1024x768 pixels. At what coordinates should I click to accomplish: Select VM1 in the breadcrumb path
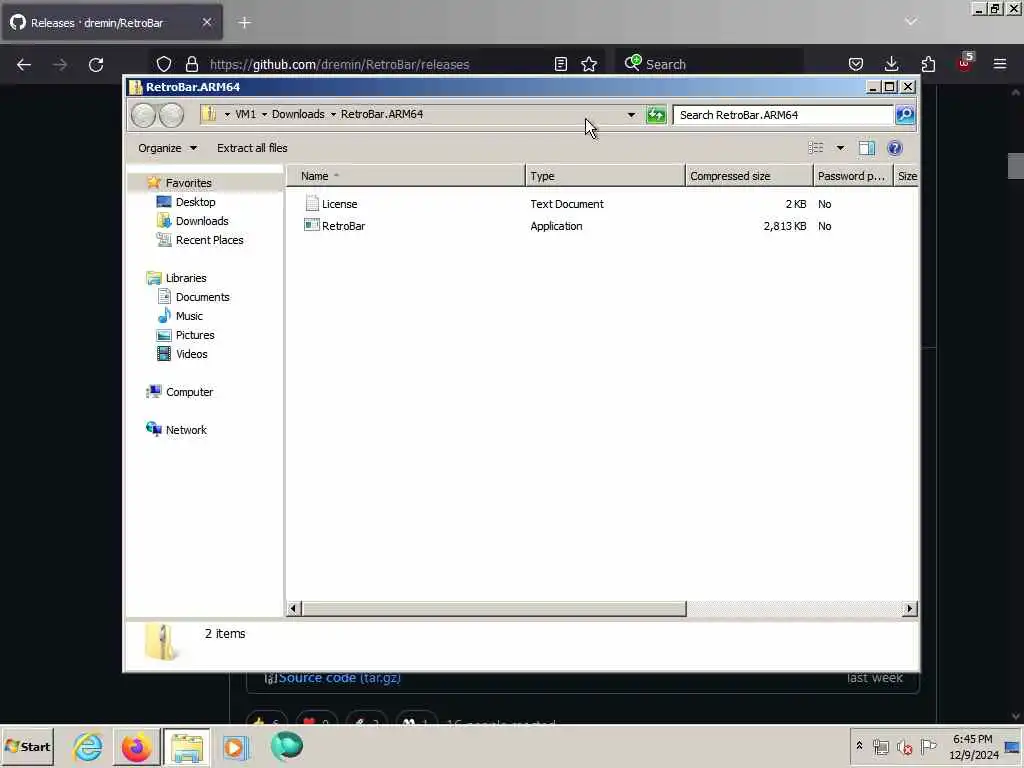click(x=246, y=114)
